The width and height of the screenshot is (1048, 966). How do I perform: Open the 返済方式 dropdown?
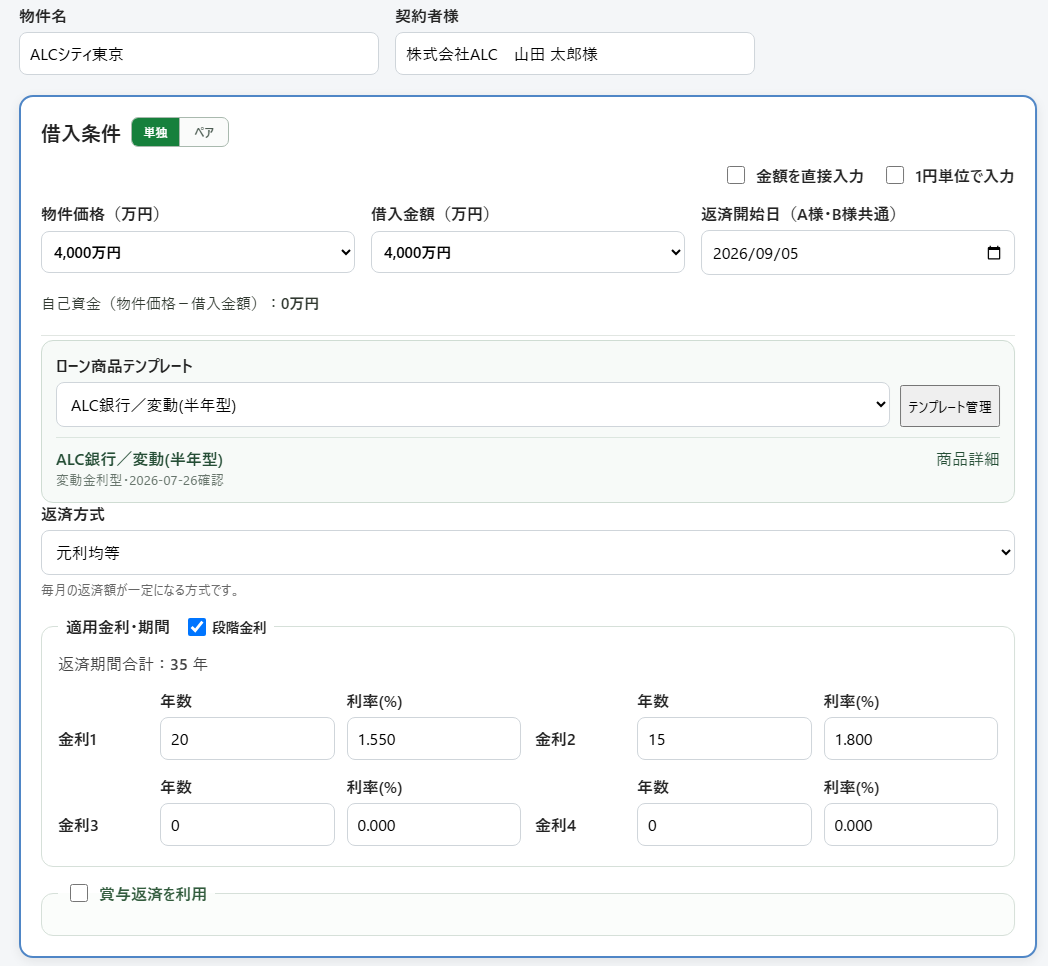[x=527, y=552]
